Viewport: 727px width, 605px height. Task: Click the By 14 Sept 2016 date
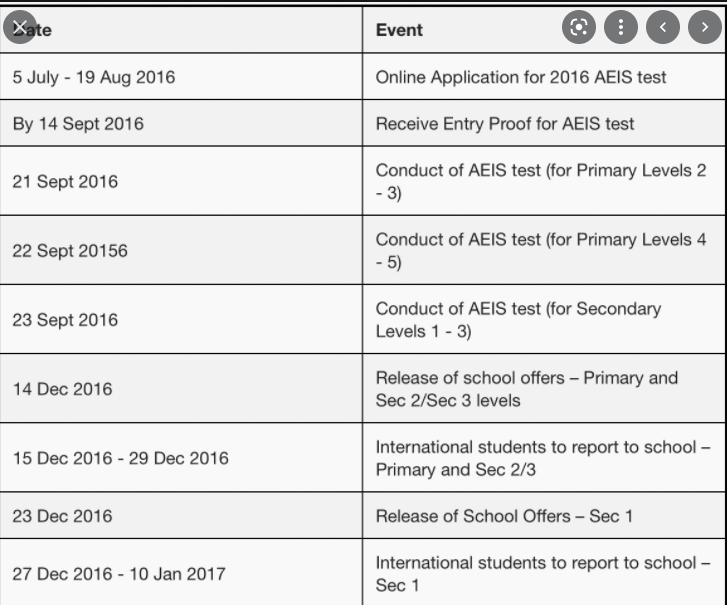point(78,124)
